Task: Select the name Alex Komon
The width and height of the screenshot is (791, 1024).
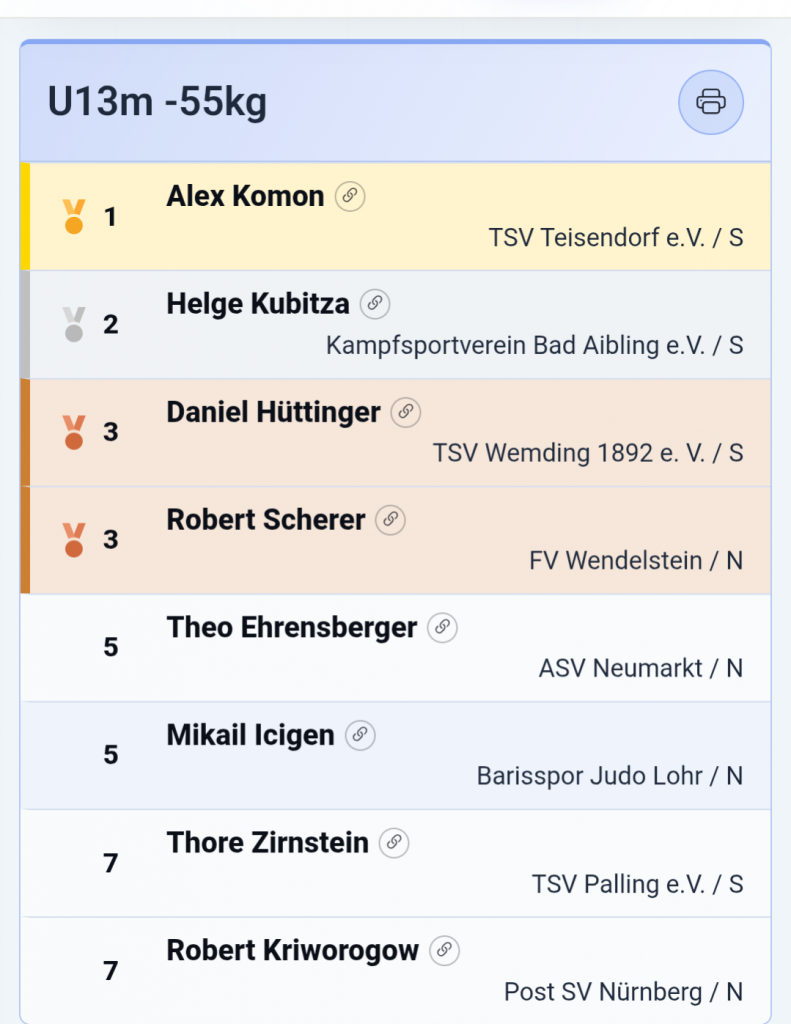Action: pos(245,196)
